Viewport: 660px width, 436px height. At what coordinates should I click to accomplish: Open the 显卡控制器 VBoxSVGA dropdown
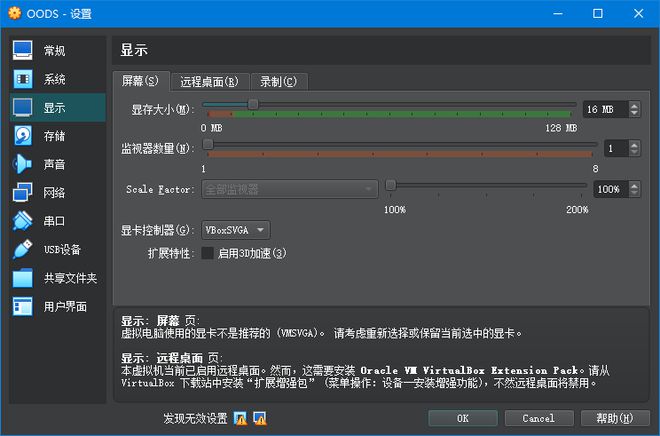pos(236,230)
